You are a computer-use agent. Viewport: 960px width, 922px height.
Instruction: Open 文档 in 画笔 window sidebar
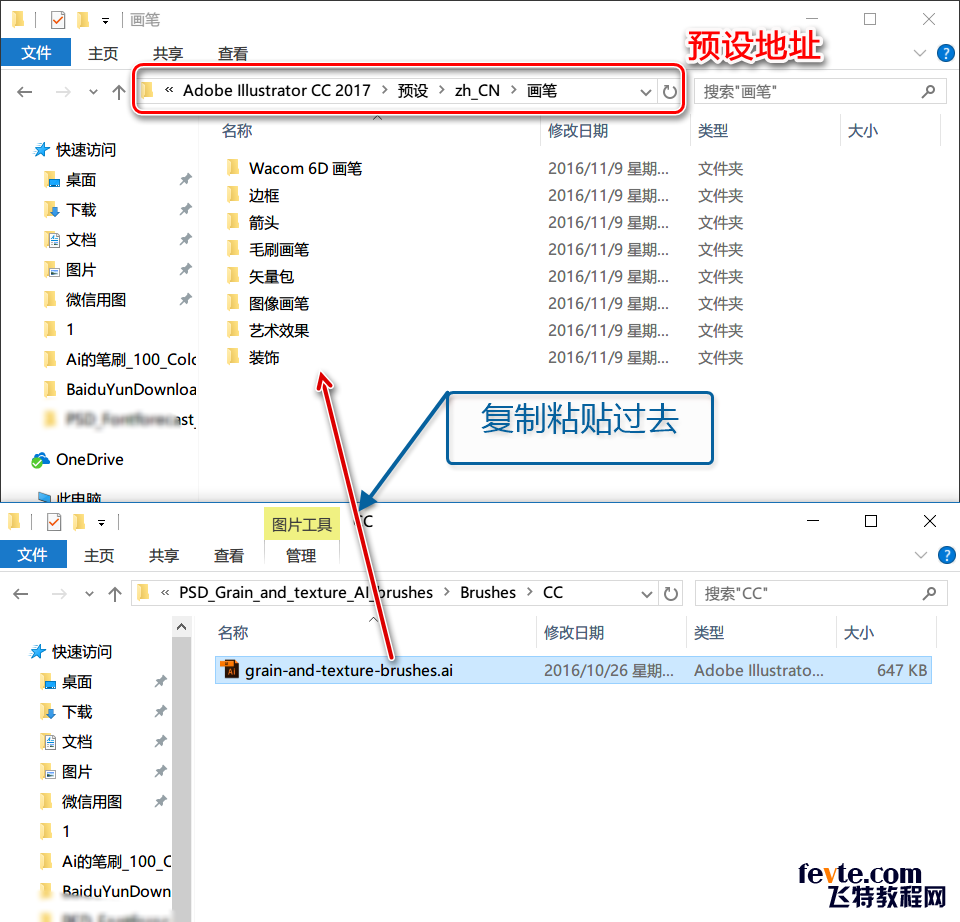(x=81, y=240)
